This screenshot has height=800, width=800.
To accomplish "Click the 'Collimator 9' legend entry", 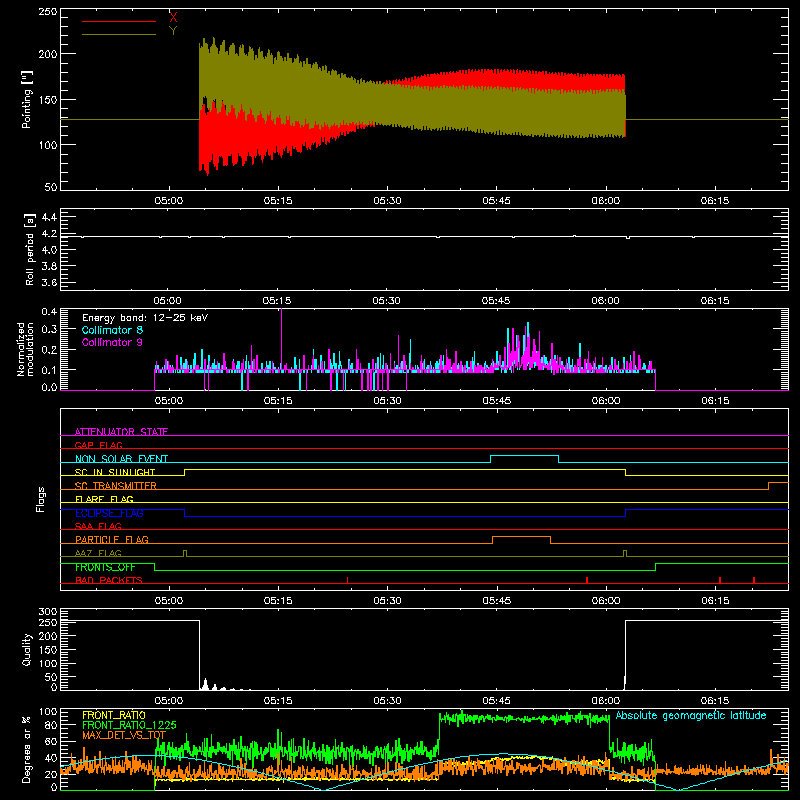I will pyautogui.click(x=112, y=342).
